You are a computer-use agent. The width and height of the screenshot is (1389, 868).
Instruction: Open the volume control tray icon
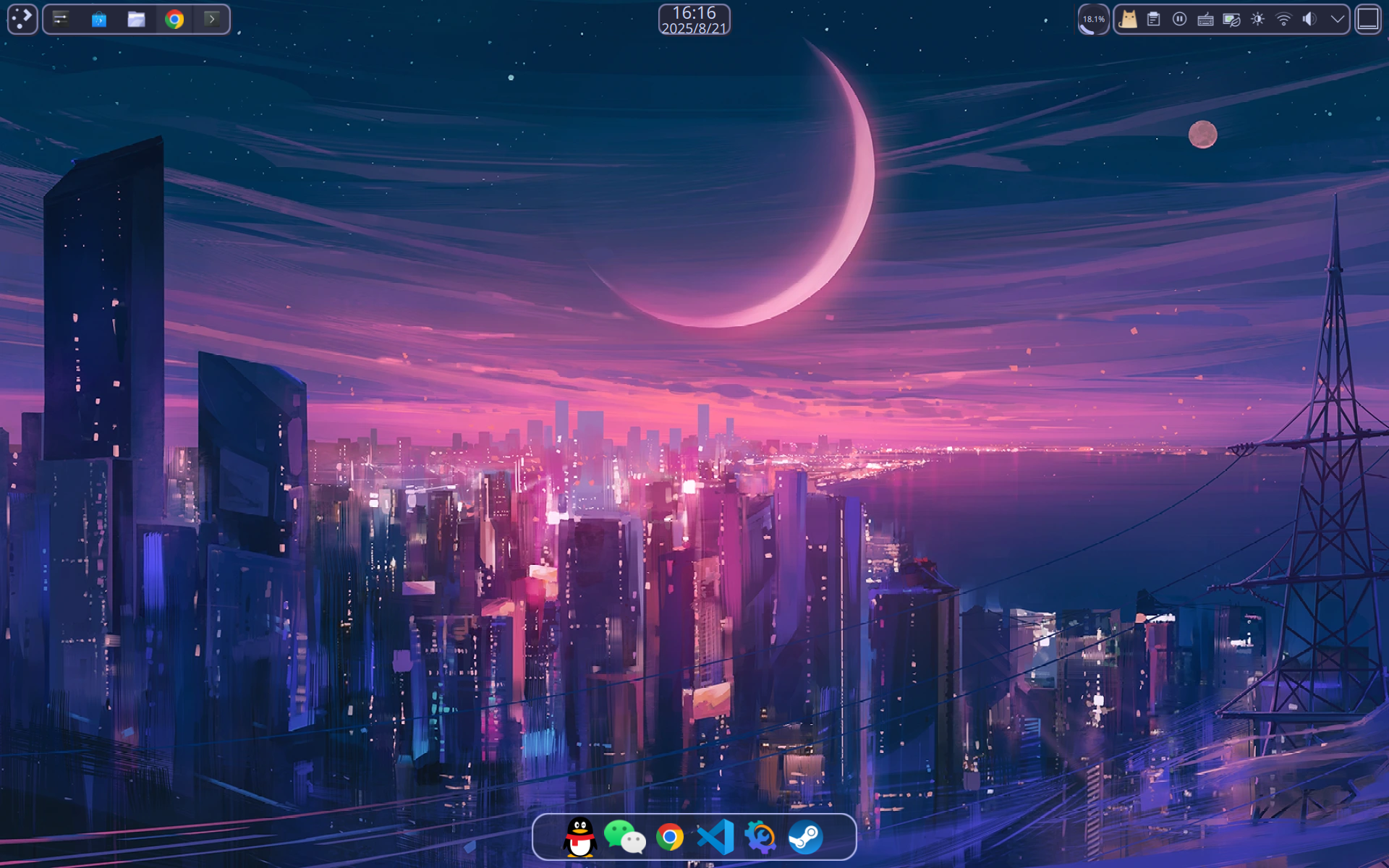(x=1309, y=20)
